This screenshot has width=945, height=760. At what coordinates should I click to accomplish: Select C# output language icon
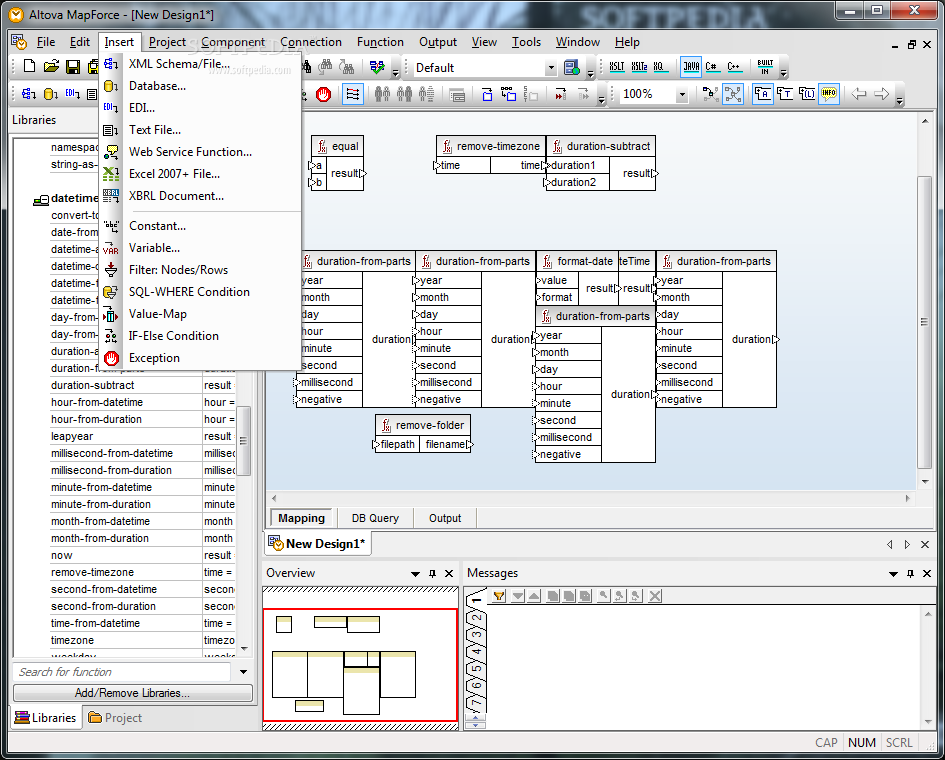pos(712,67)
